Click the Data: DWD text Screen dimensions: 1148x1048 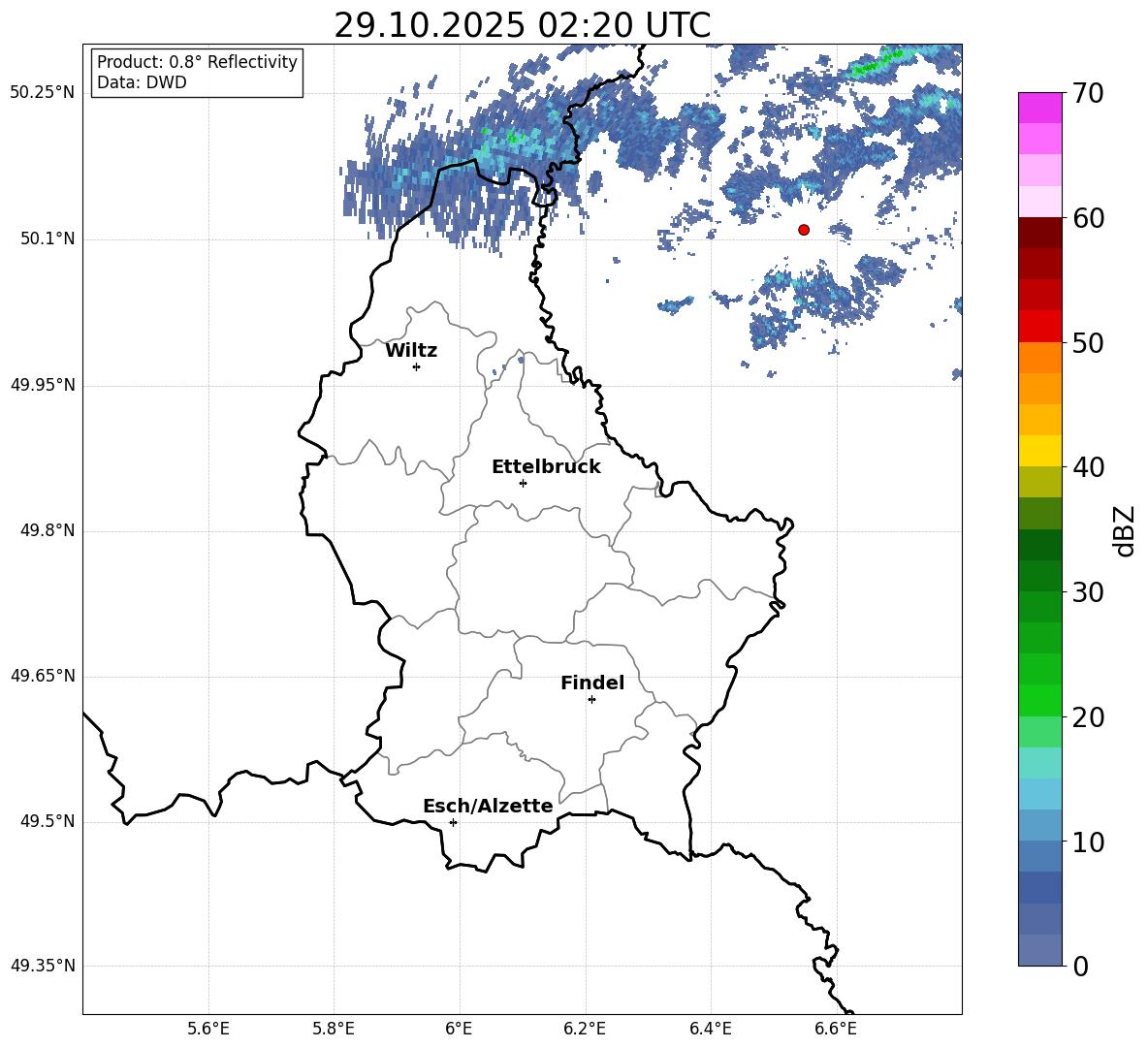142,82
